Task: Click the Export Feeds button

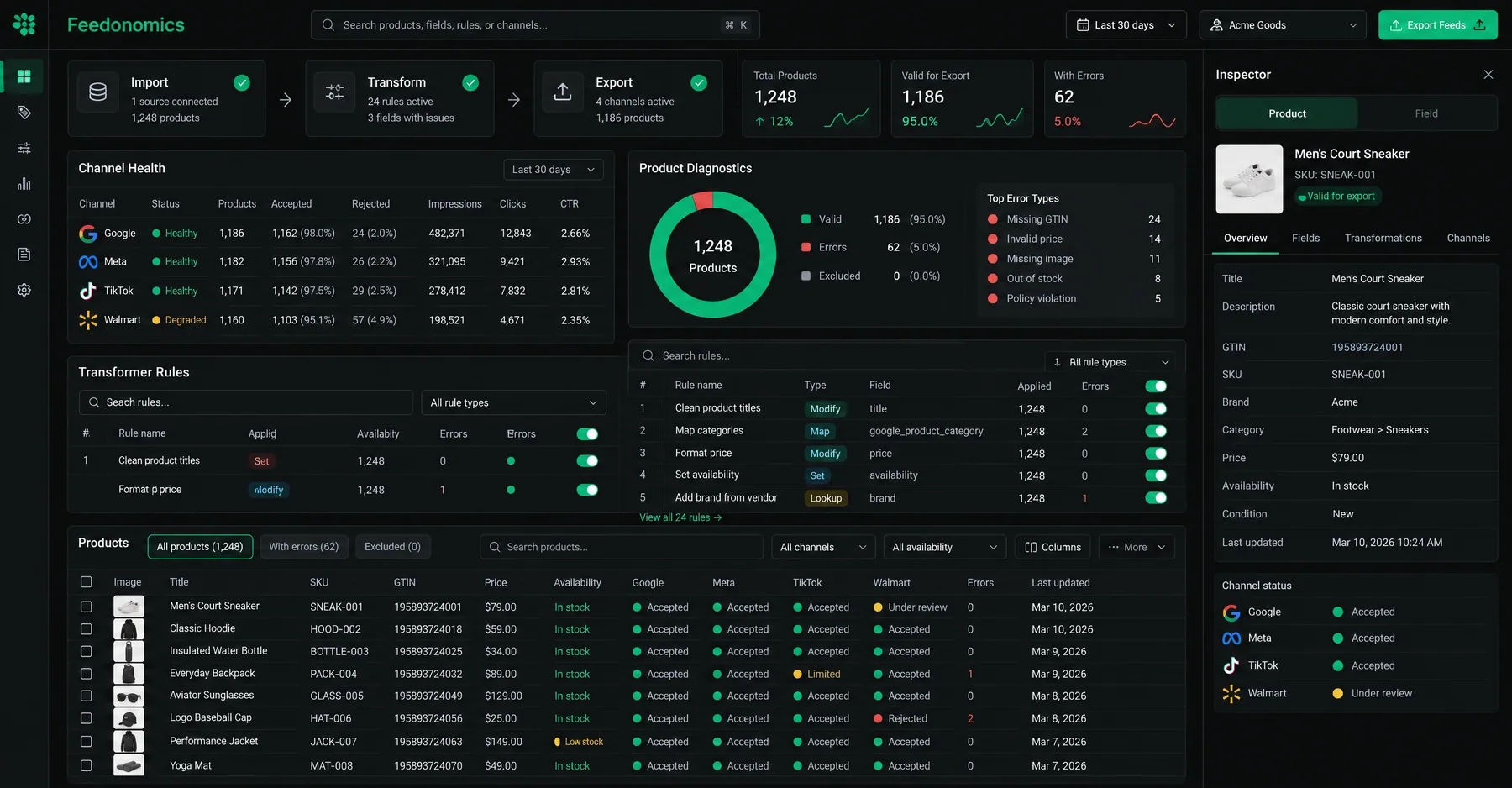Action: point(1437,25)
